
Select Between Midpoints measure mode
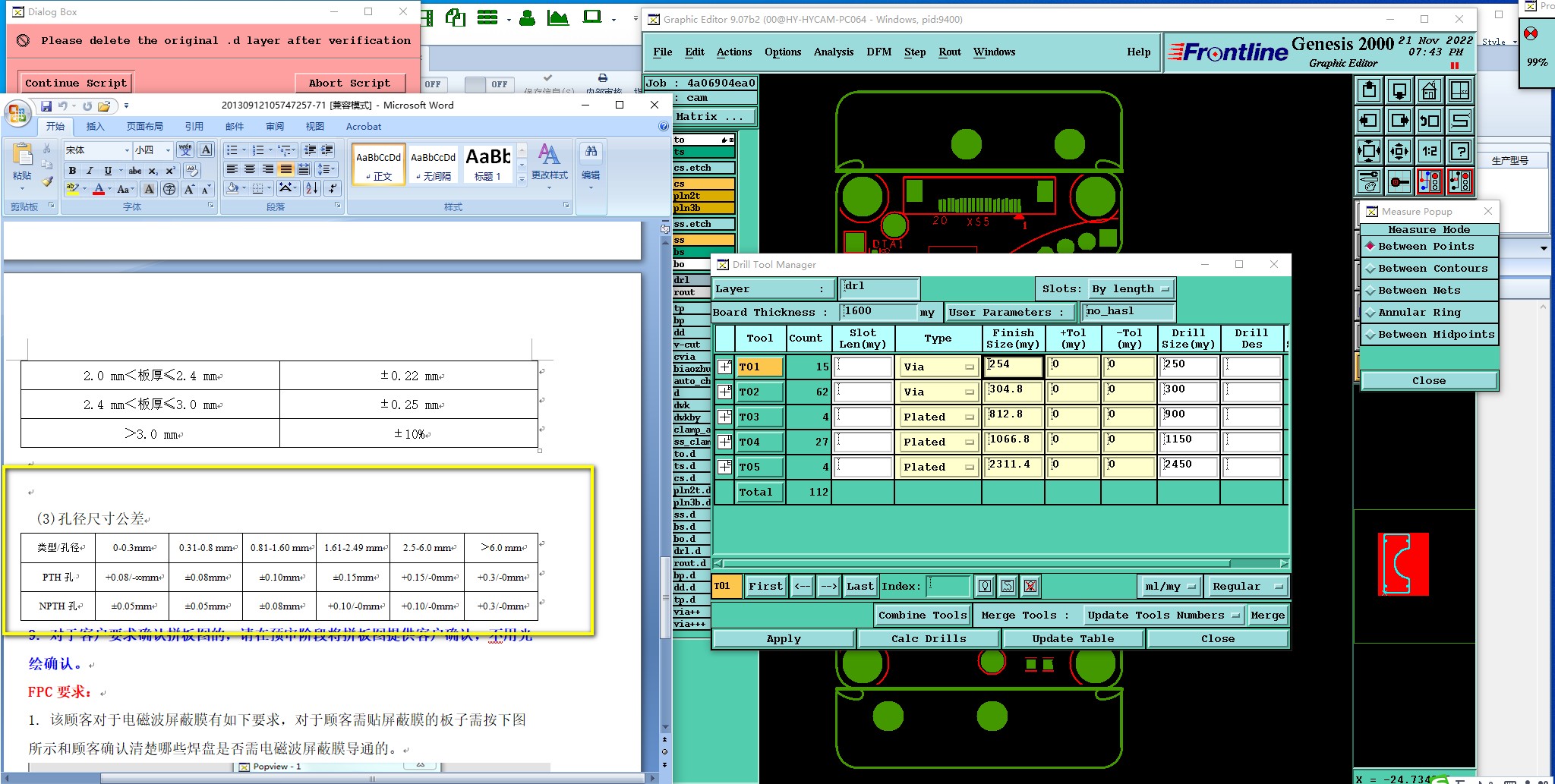pos(1429,334)
